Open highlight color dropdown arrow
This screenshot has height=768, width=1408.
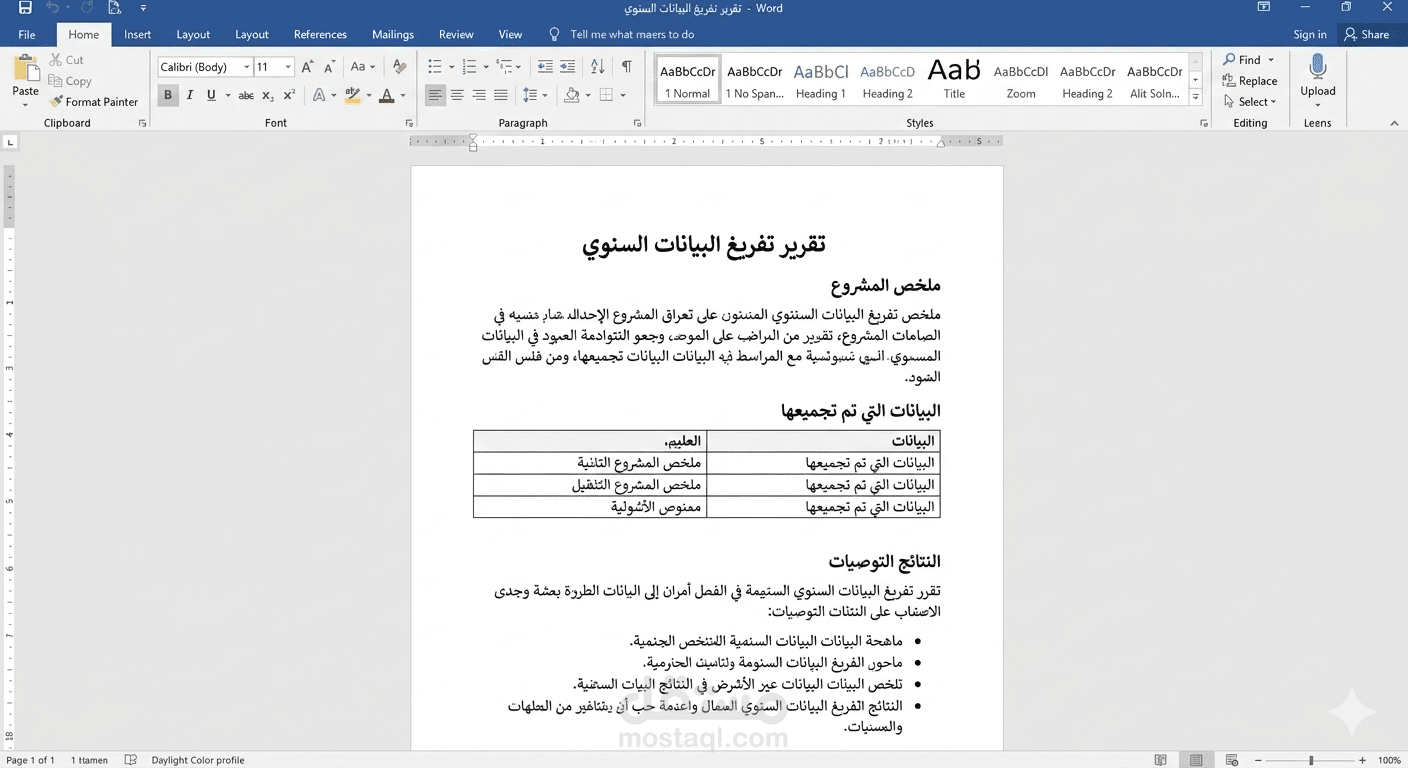pos(369,96)
